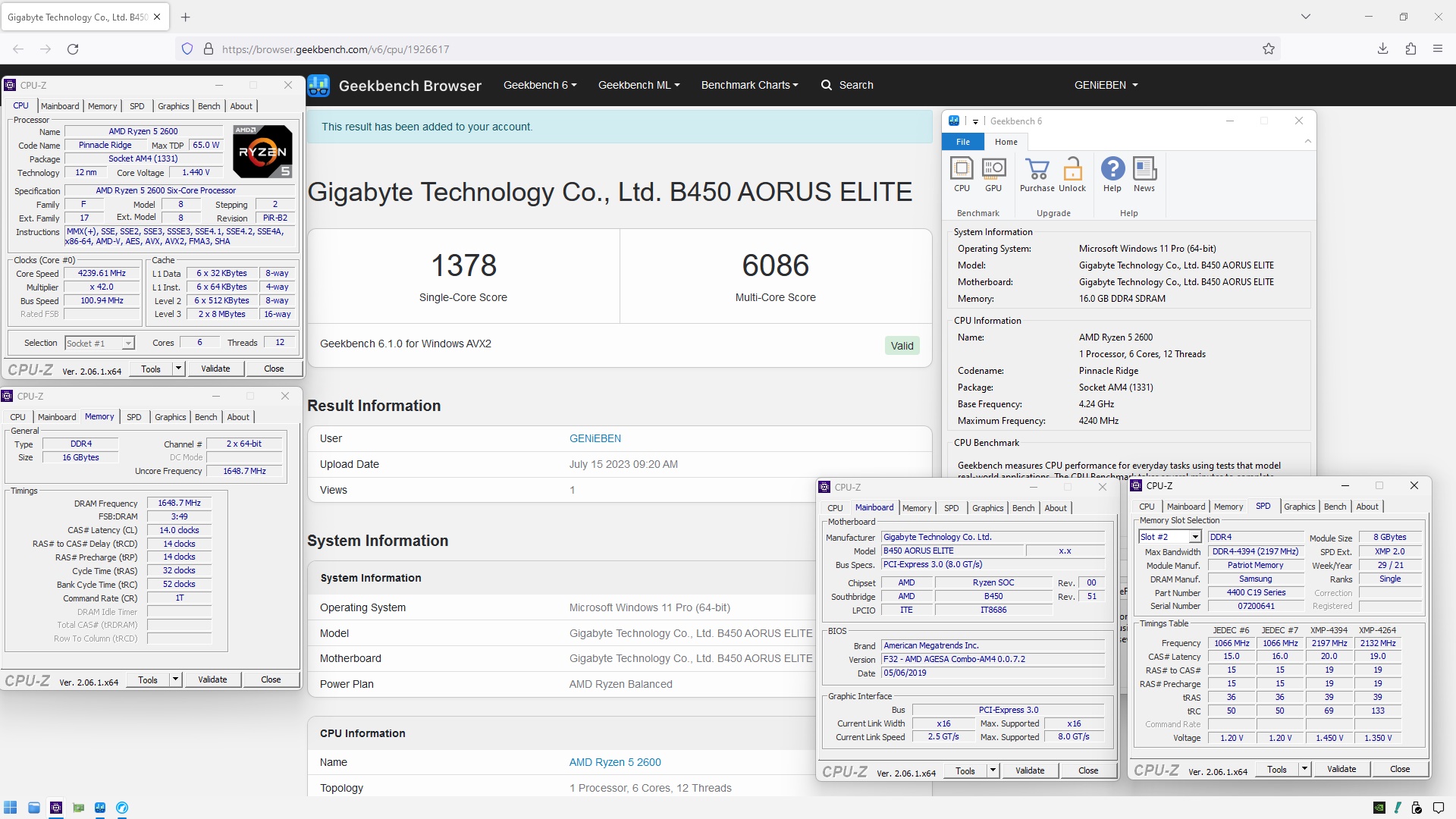Open the File tab in Geekbench 6
1456x819 pixels.
point(963,142)
